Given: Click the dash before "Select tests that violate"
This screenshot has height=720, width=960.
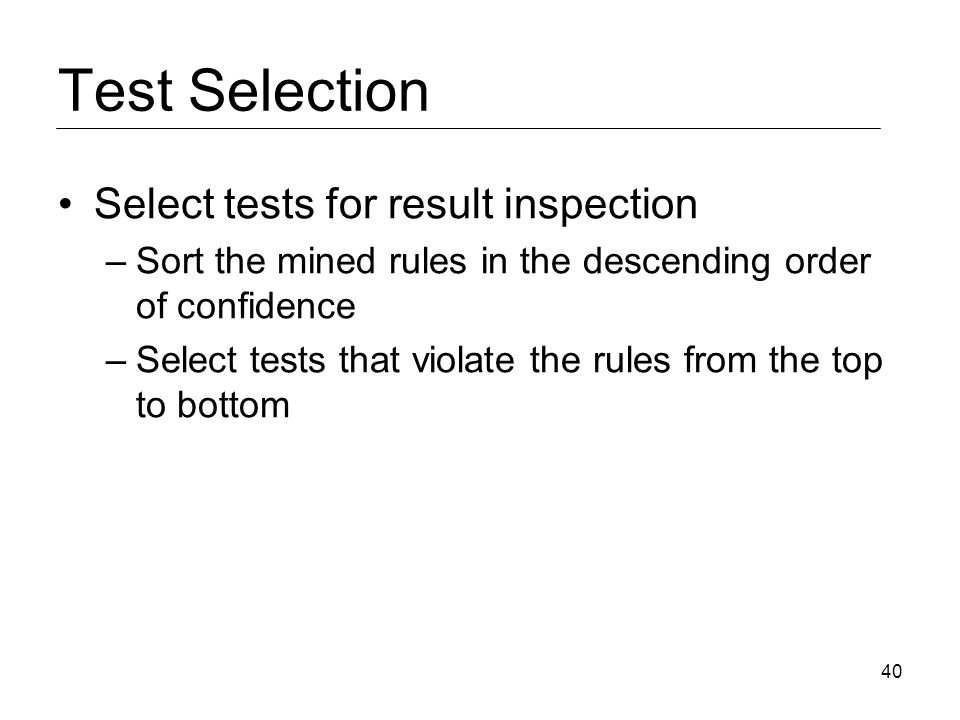Looking at the screenshot, I should (116, 361).
